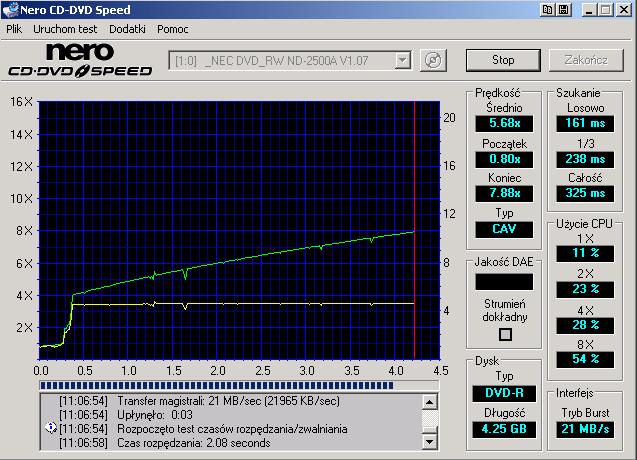Screen dimensions: 637x460
Task: Click the burst rate value 21 MB/s
Action: (585, 429)
